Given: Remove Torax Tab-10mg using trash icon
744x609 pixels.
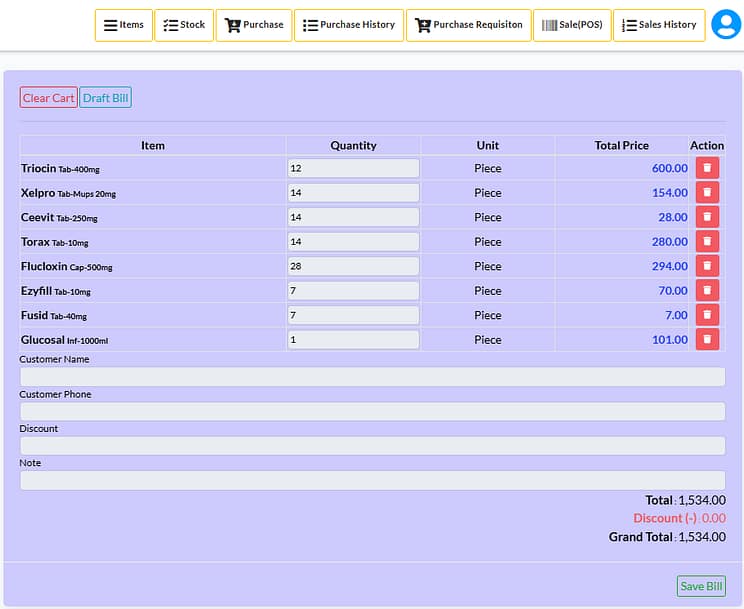Looking at the screenshot, I should point(707,241).
